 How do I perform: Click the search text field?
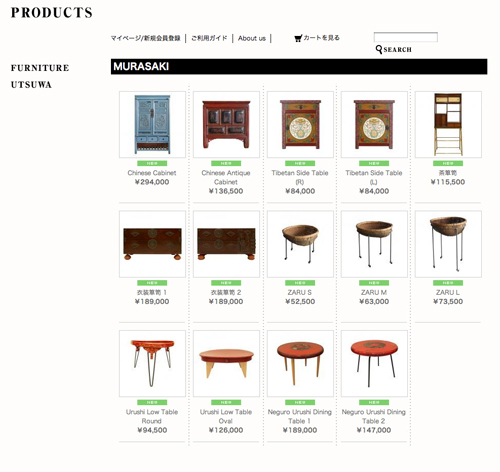(x=406, y=37)
